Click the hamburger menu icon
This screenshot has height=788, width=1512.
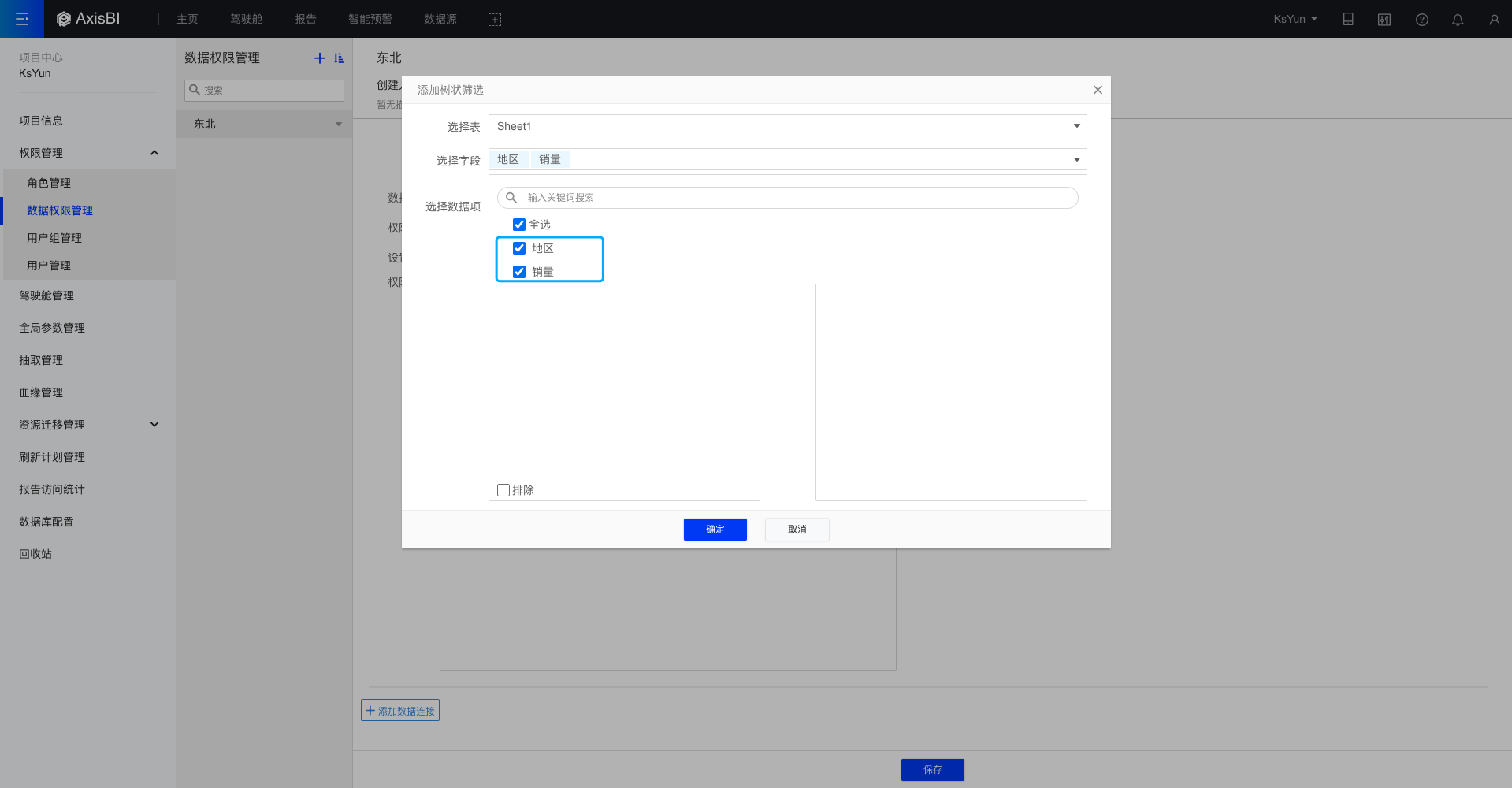(x=22, y=19)
